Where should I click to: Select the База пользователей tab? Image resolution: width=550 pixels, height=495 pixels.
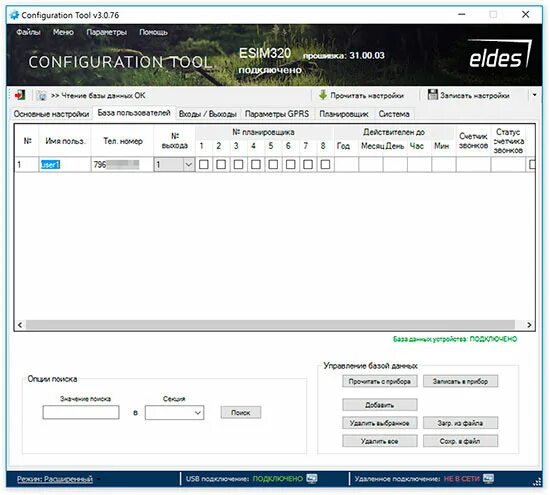134,113
